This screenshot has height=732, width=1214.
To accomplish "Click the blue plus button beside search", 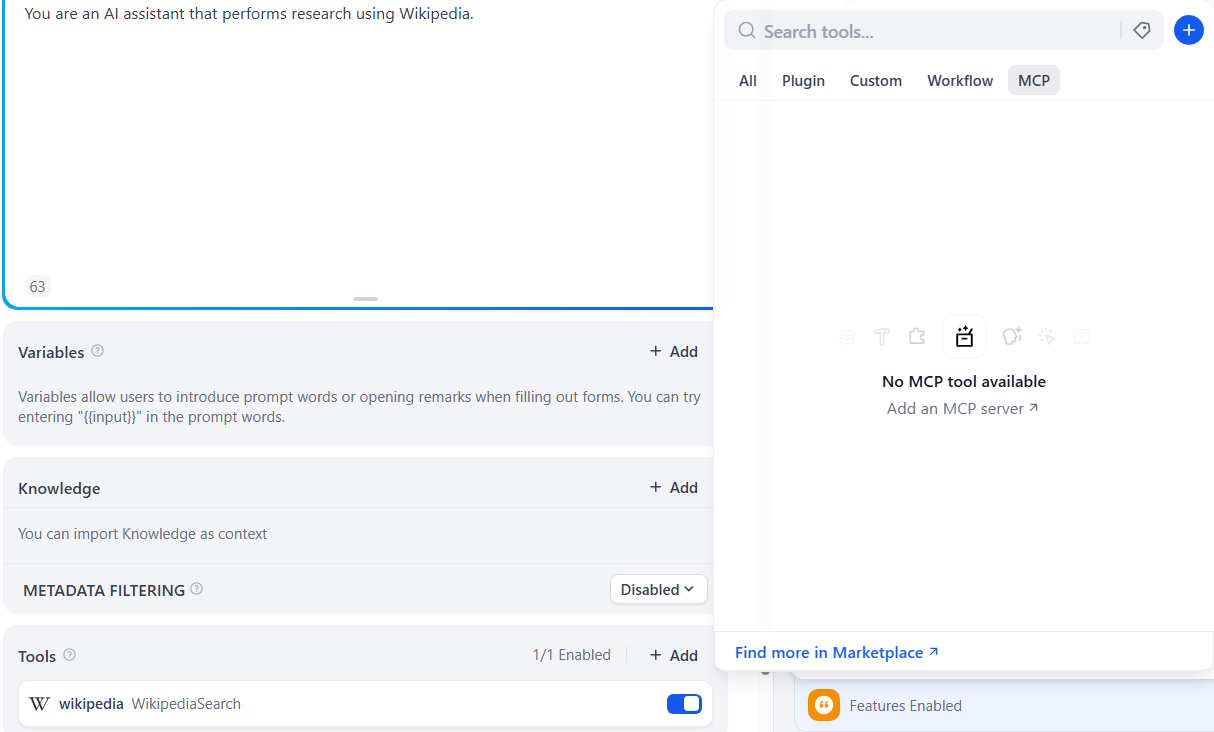I will pyautogui.click(x=1188, y=30).
